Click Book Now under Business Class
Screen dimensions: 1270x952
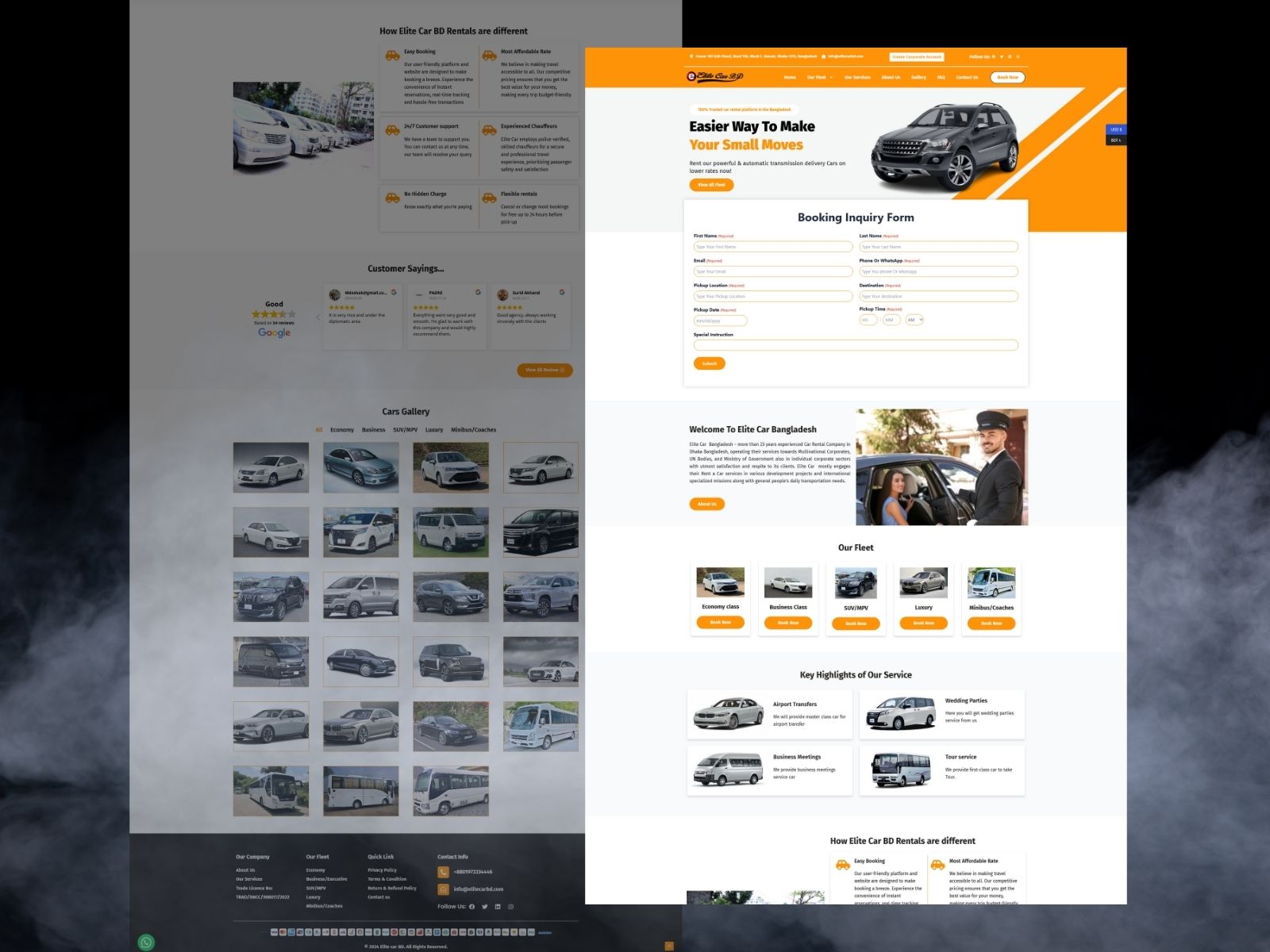click(788, 624)
